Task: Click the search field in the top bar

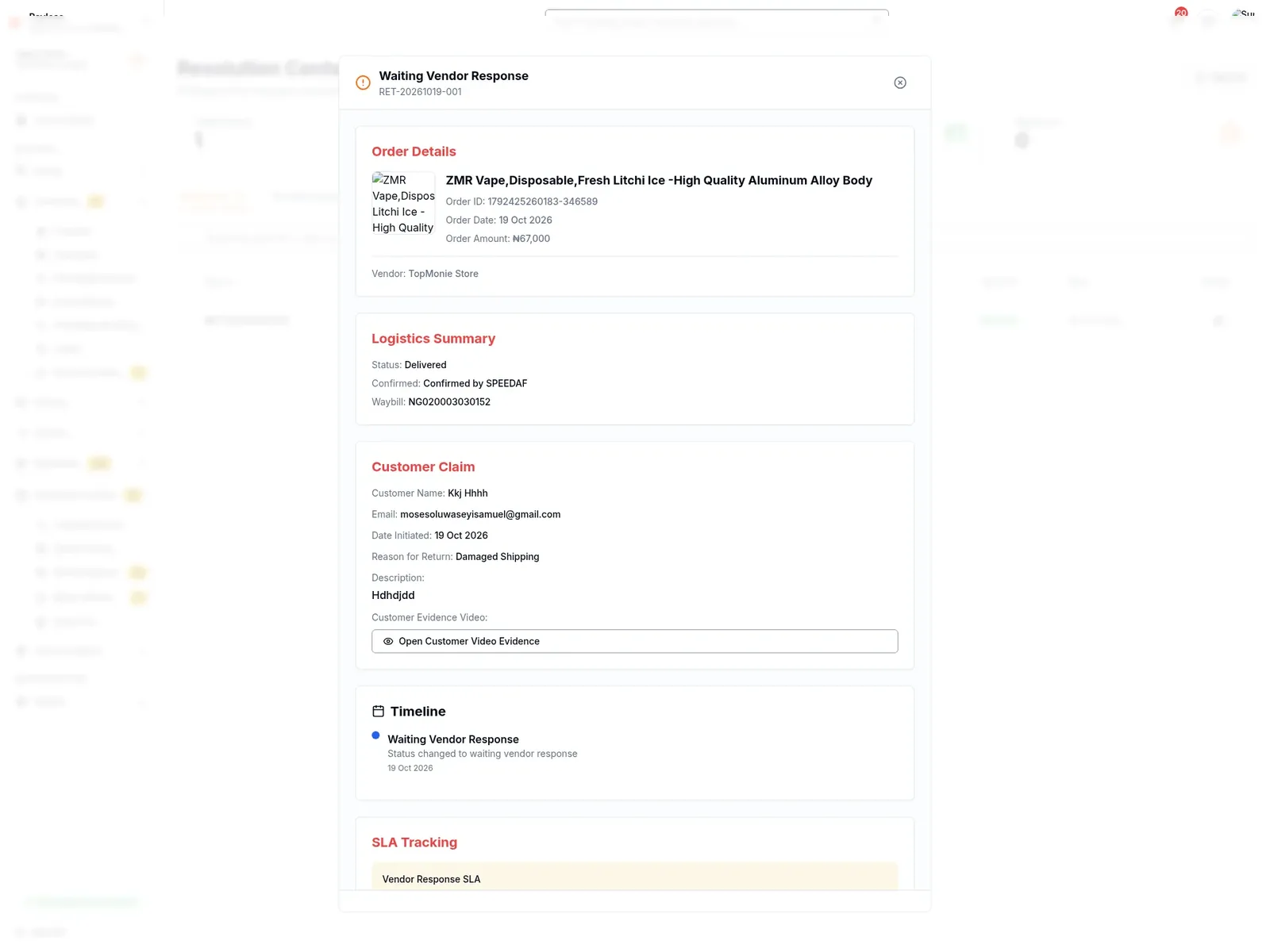Action: (x=717, y=21)
